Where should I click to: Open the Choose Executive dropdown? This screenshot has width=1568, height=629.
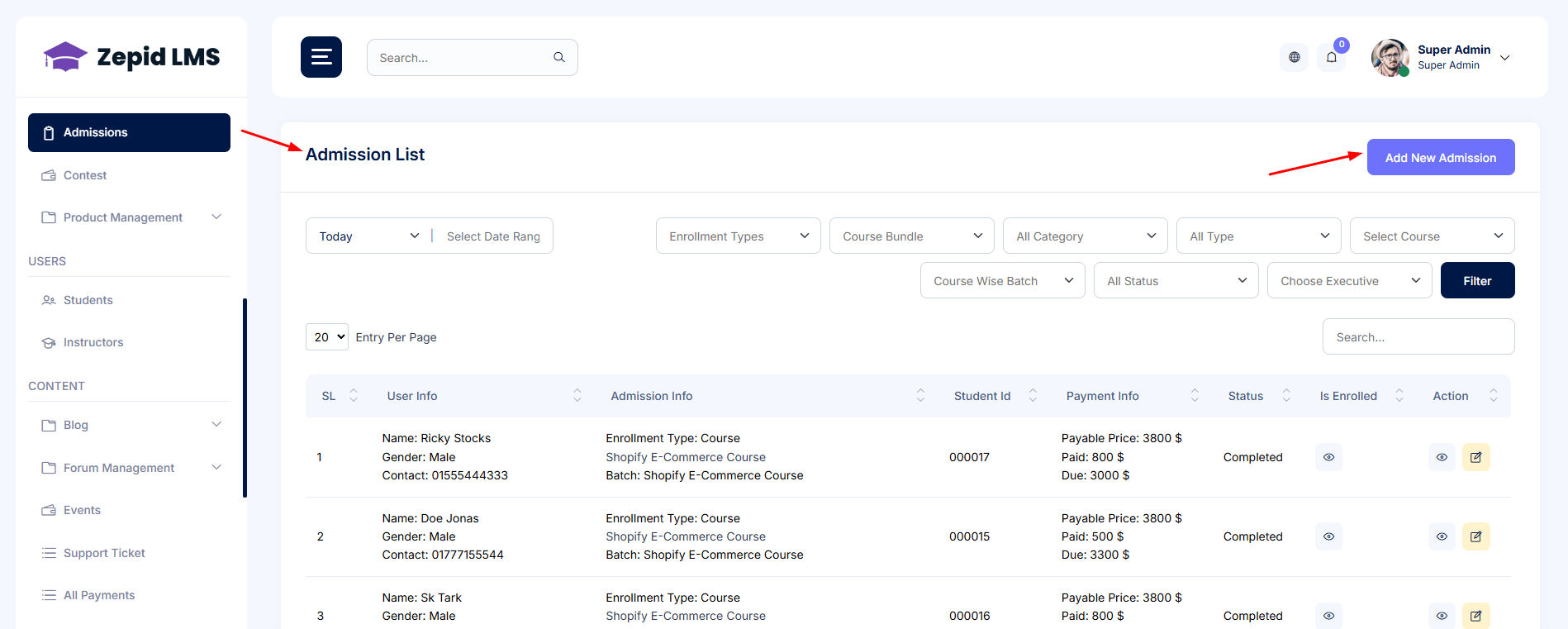point(1350,280)
